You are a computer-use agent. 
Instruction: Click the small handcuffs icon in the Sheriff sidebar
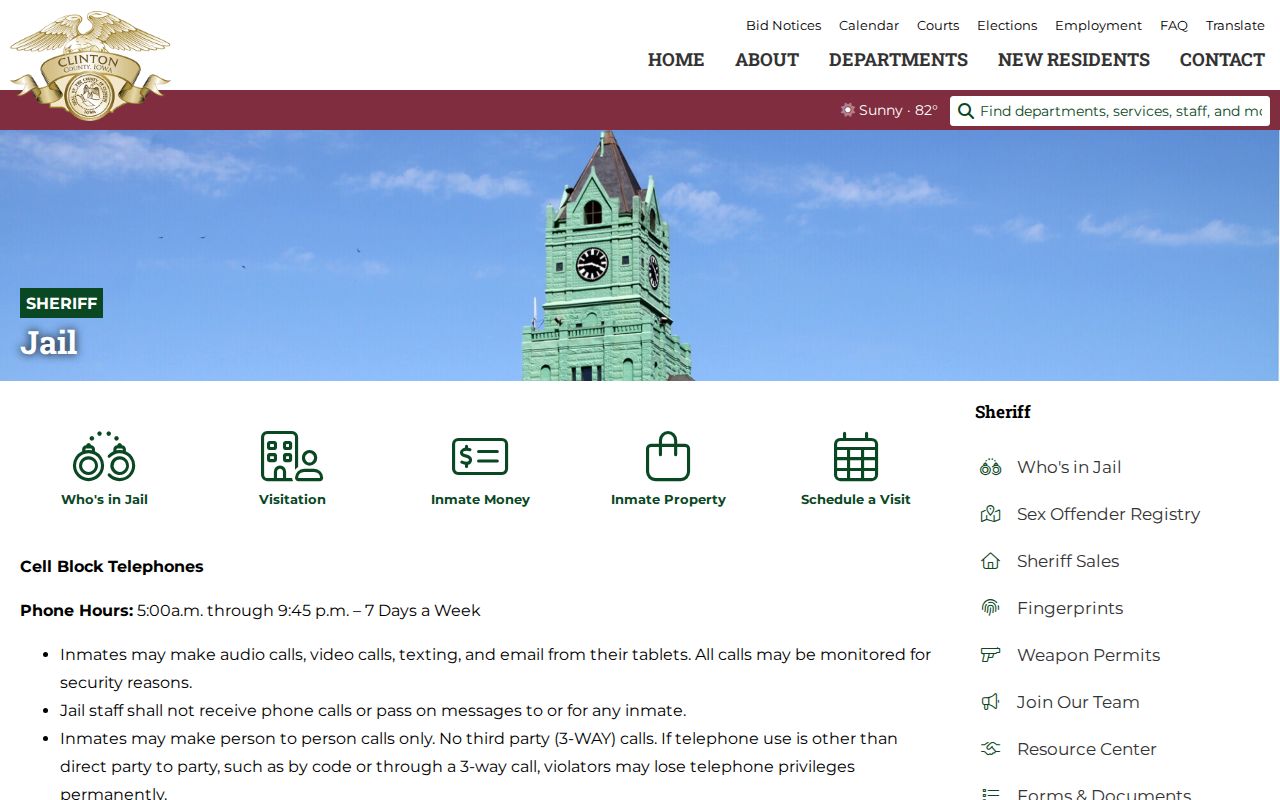[x=990, y=467]
